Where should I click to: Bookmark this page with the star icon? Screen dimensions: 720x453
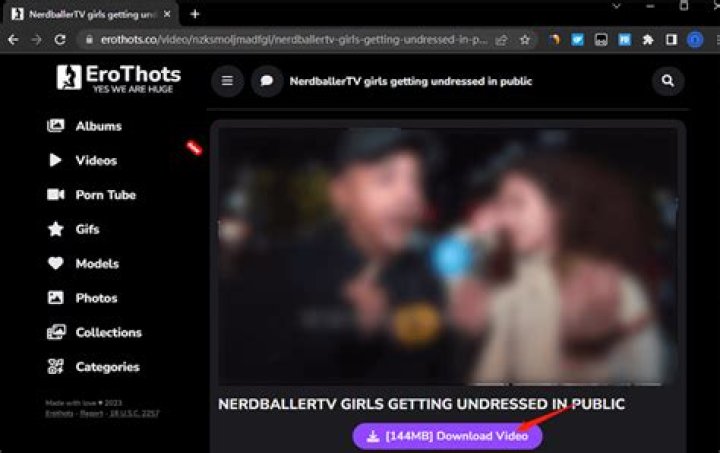click(524, 40)
